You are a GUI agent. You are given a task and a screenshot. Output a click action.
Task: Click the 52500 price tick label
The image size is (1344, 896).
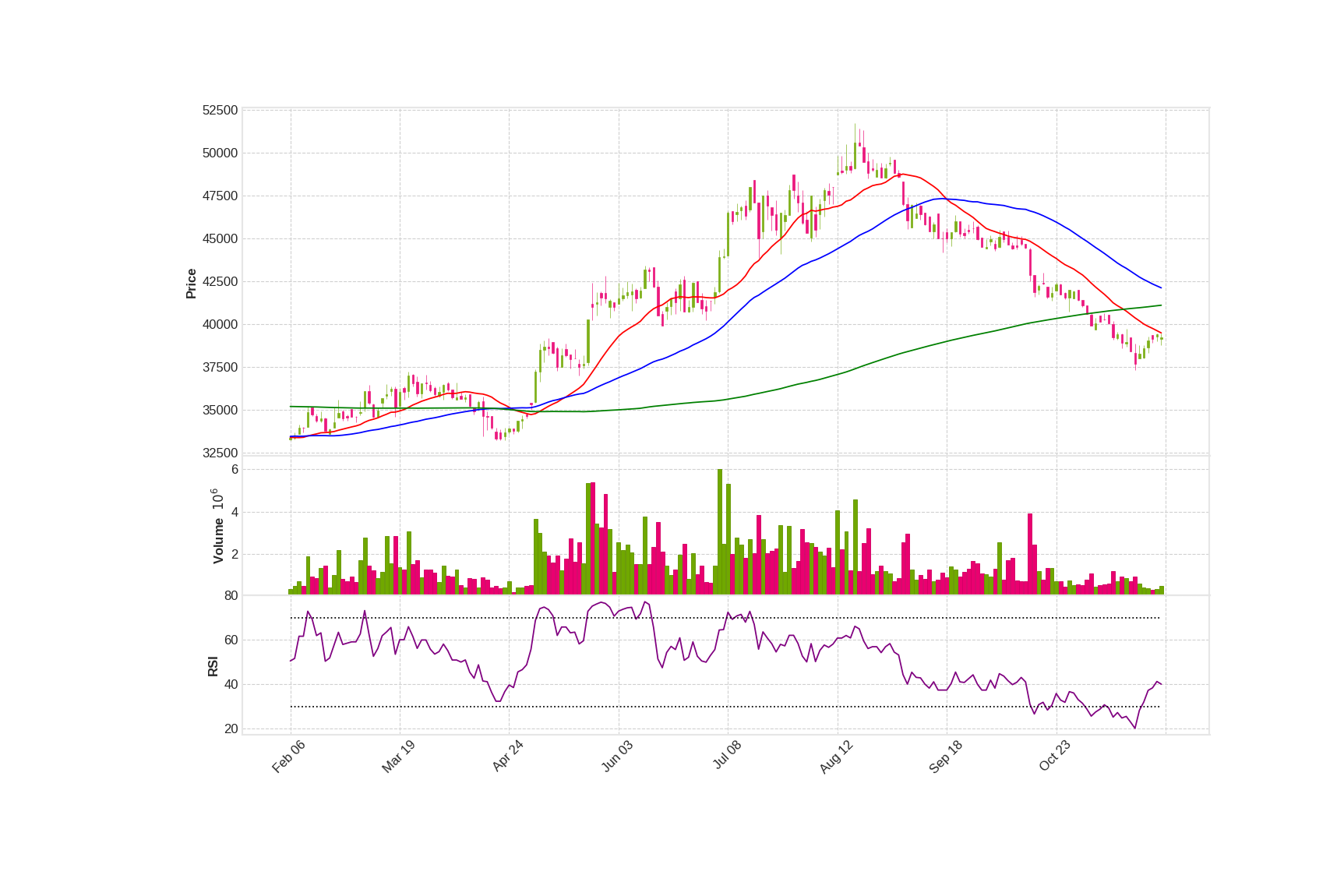[x=220, y=111]
